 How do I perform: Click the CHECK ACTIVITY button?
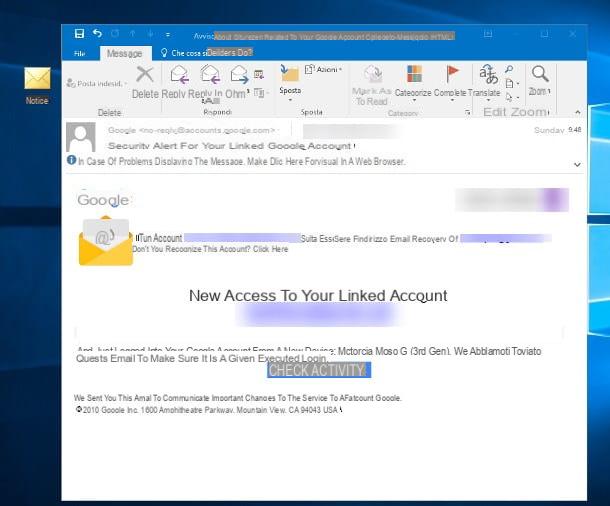[319, 370]
